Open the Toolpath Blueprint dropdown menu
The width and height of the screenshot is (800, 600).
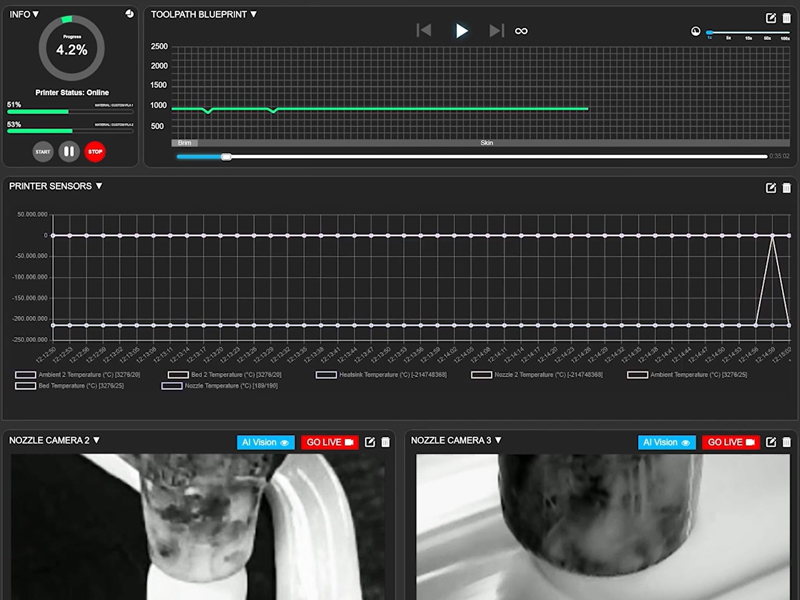(253, 15)
